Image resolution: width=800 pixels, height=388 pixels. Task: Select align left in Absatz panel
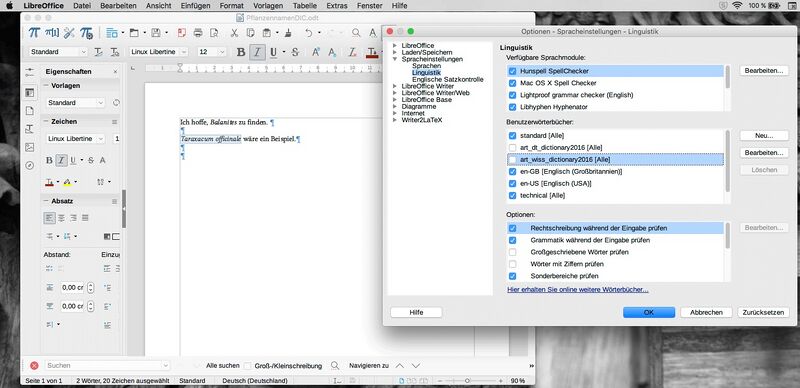(49, 218)
